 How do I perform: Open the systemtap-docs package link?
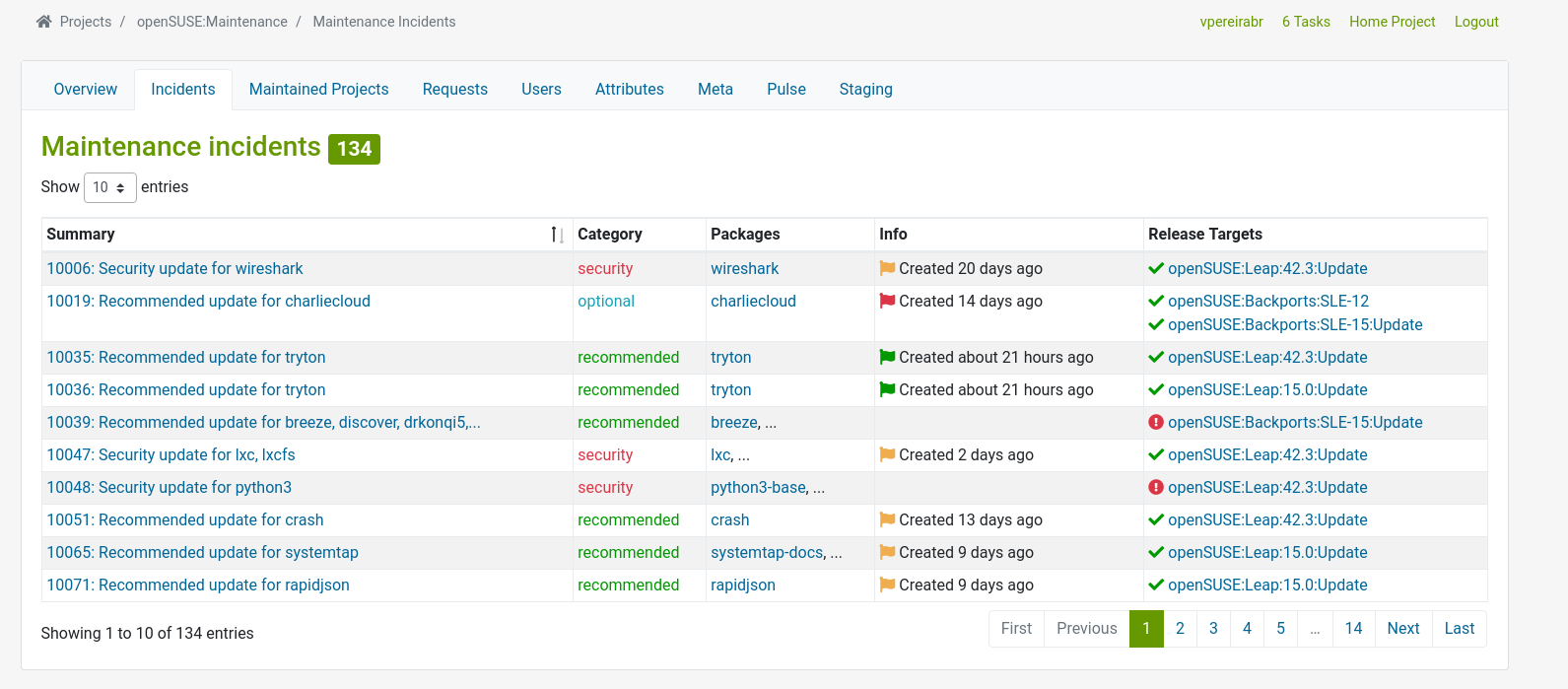pyautogui.click(x=767, y=552)
